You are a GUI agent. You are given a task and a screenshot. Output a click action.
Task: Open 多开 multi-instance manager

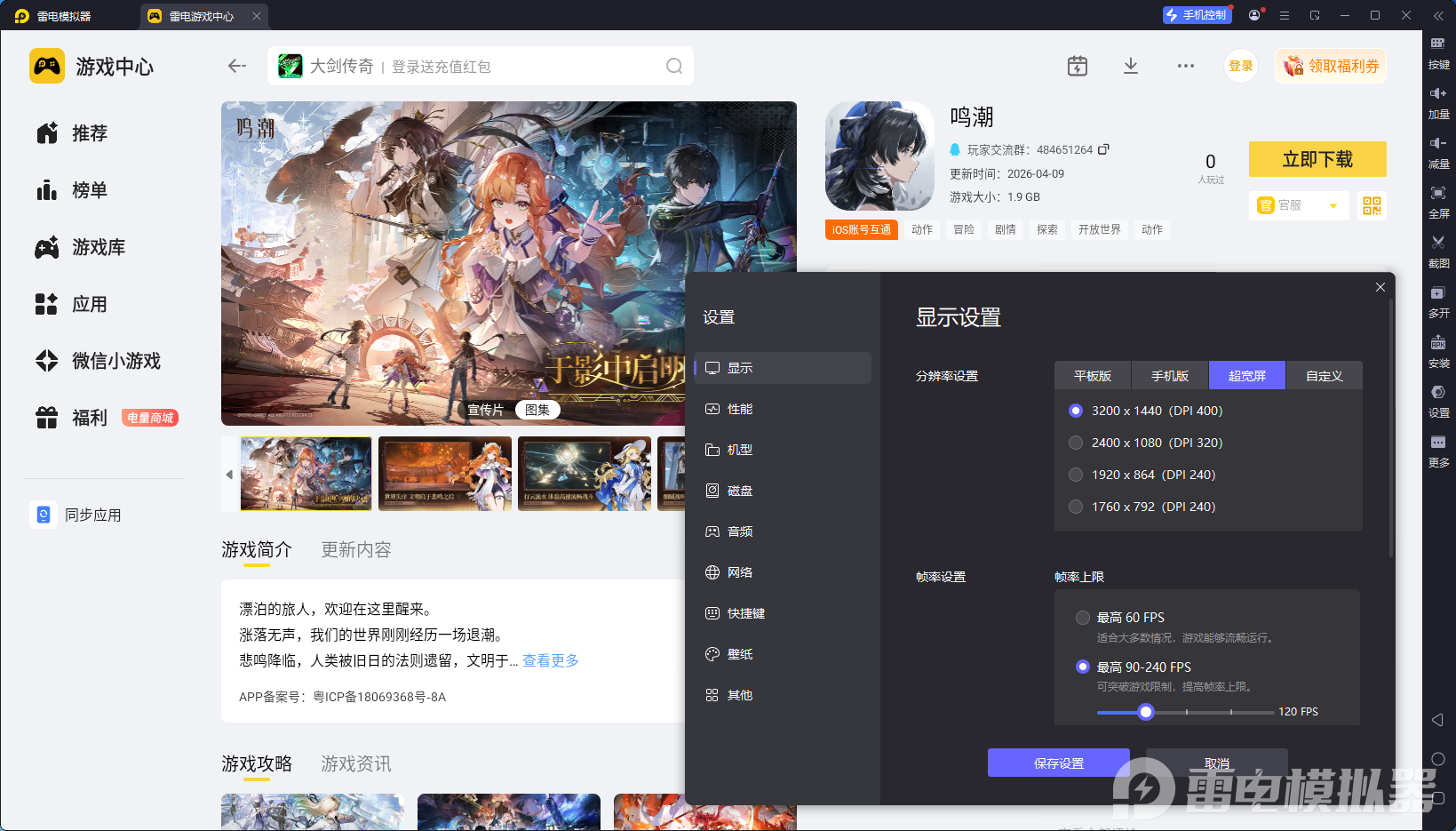(x=1438, y=302)
